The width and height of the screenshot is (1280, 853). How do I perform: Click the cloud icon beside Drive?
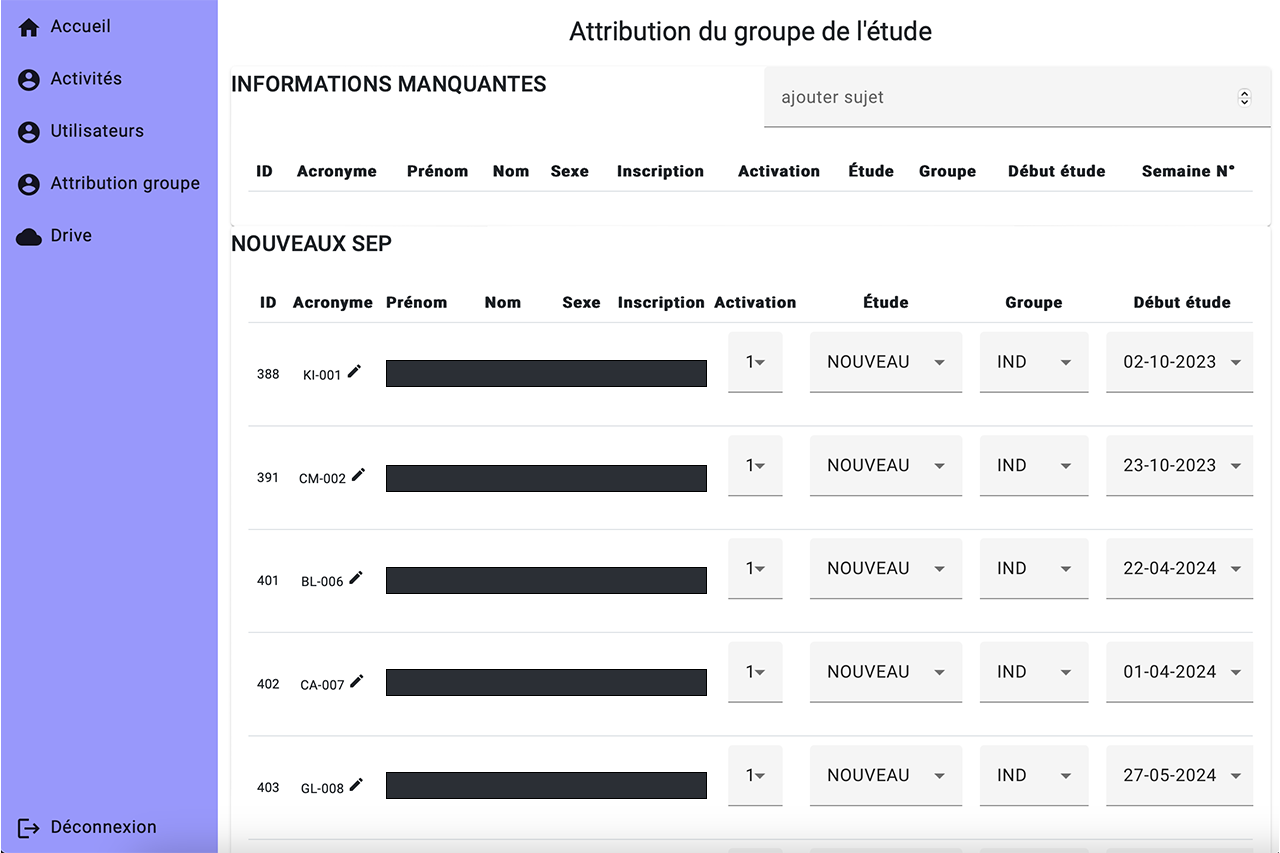coord(29,236)
